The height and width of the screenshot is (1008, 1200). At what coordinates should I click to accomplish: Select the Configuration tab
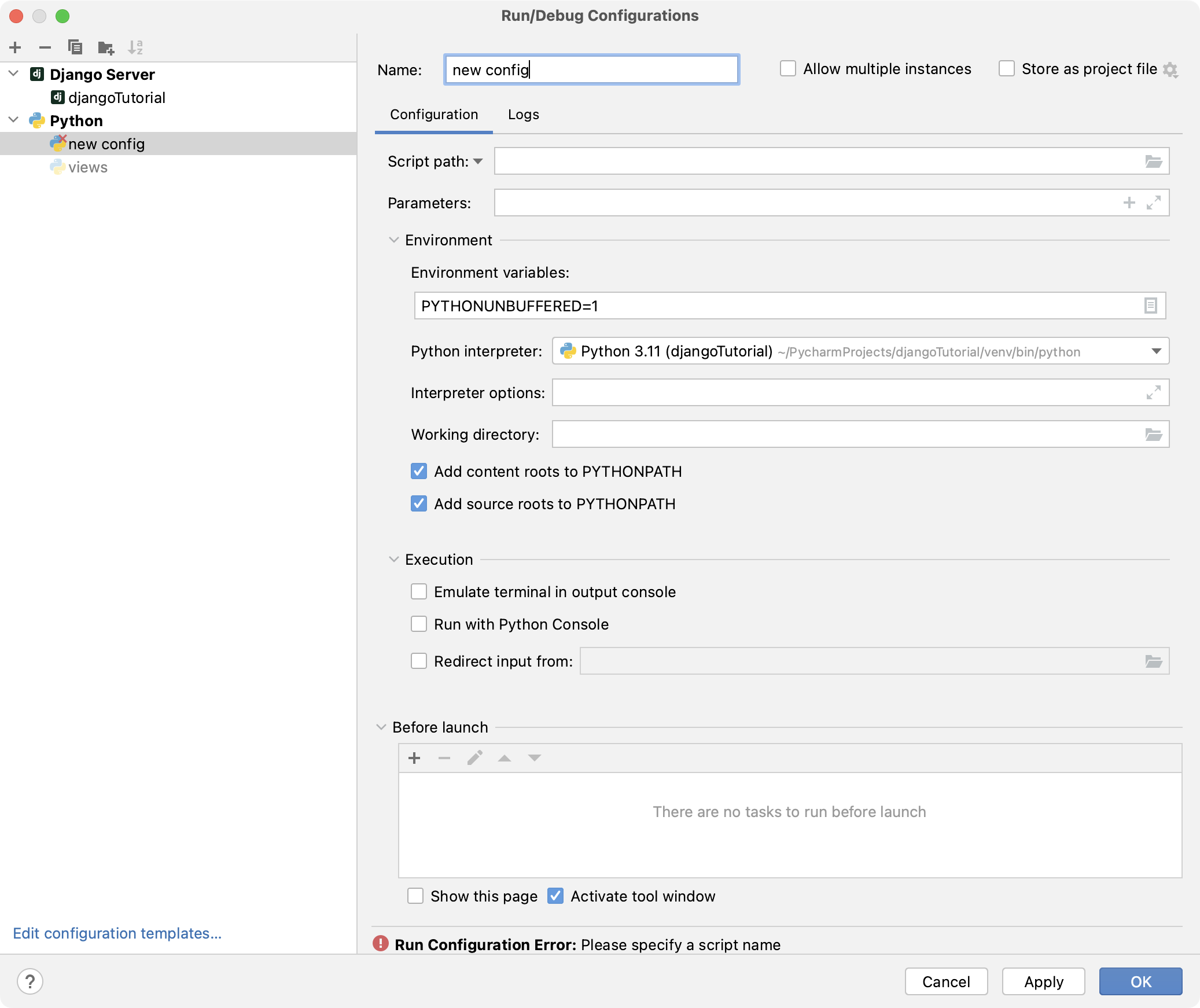[434, 113]
